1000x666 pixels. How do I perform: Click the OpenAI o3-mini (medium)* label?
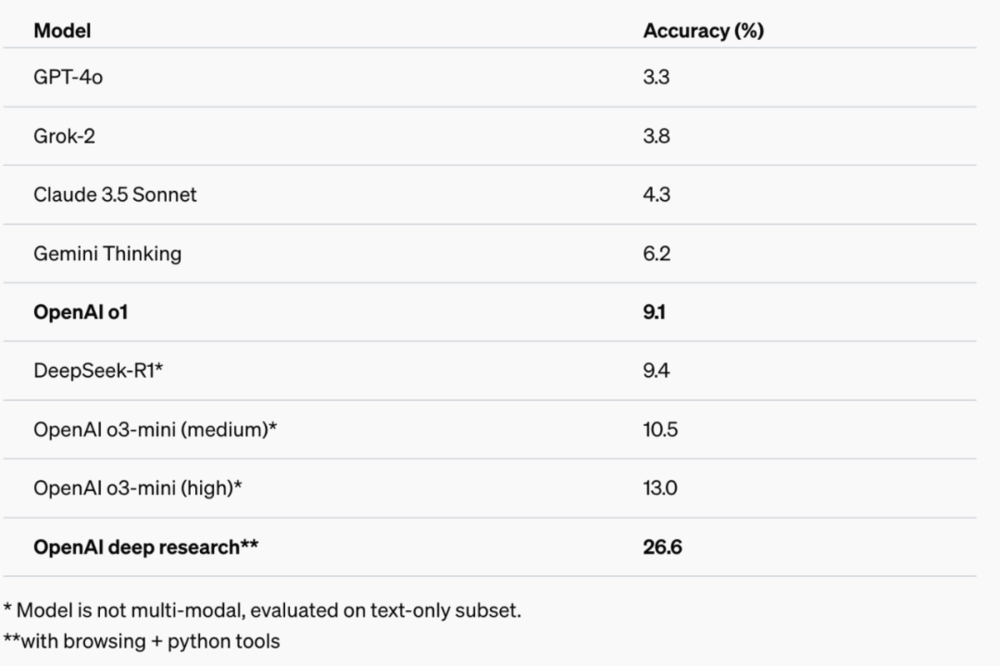pos(155,430)
